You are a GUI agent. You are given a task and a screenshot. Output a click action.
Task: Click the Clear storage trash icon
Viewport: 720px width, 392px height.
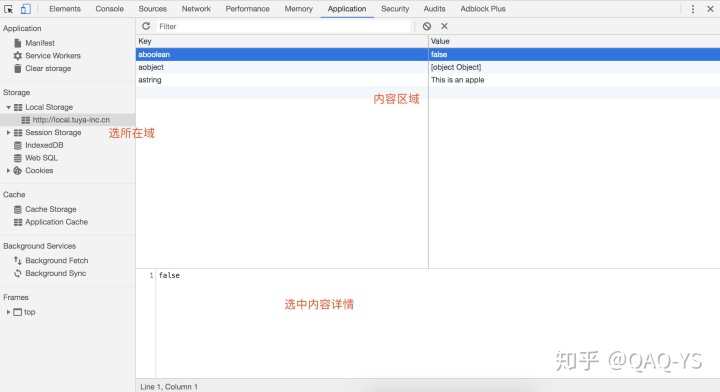coord(17,68)
